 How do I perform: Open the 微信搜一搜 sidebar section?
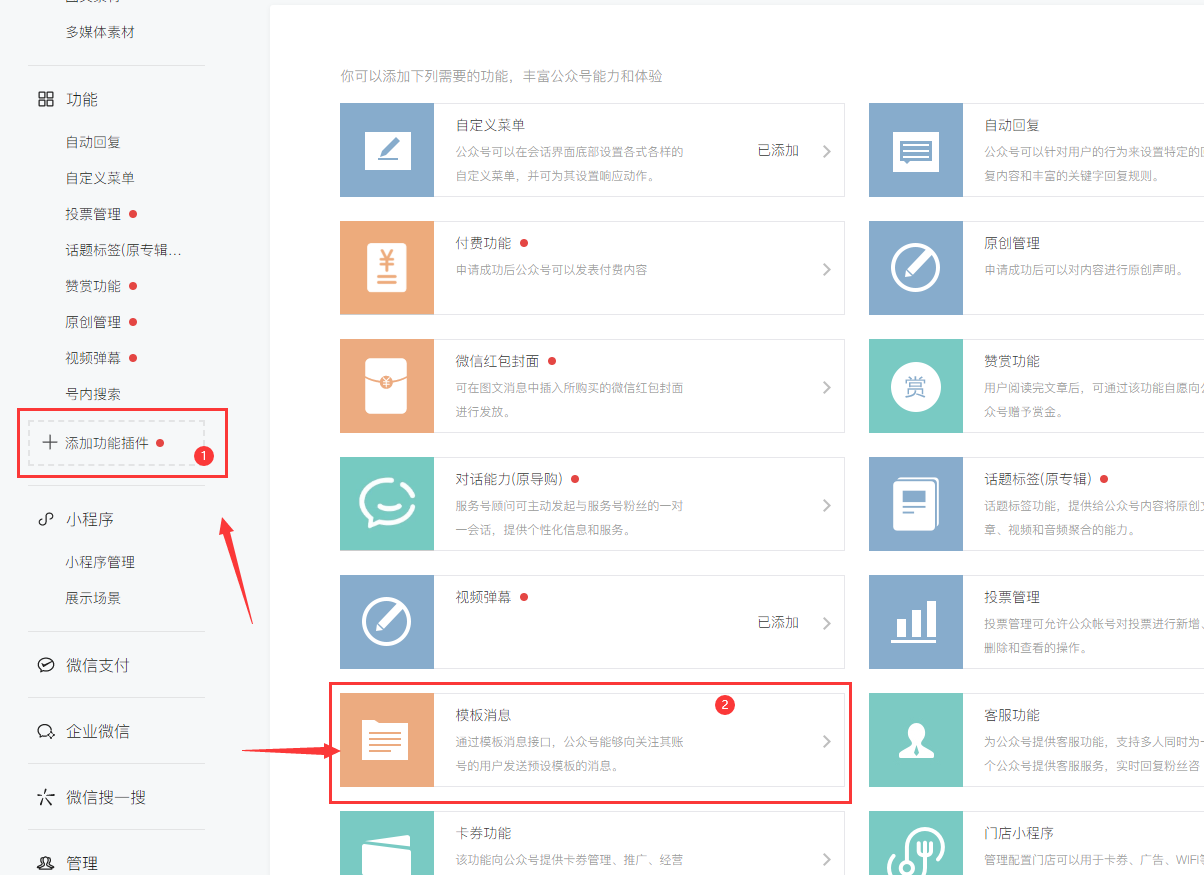tap(106, 797)
